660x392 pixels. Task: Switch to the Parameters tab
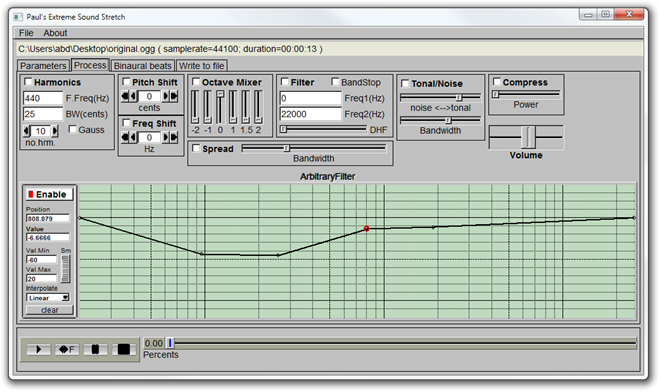(x=43, y=66)
